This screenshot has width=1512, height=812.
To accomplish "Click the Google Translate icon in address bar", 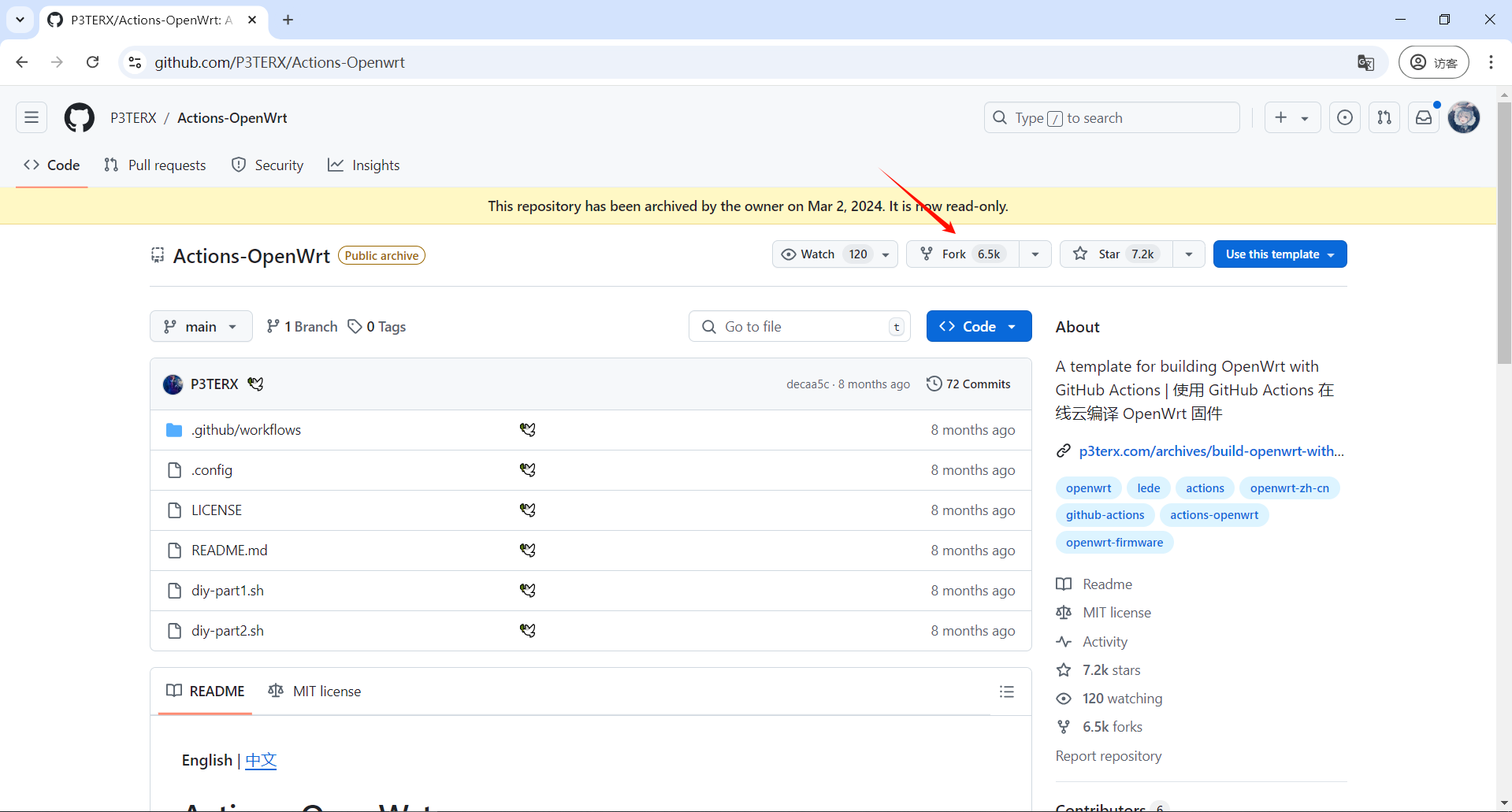I will tap(1365, 63).
